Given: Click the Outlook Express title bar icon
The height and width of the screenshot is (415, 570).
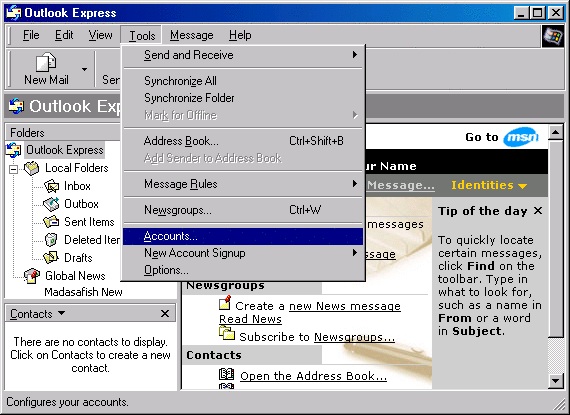Looking at the screenshot, I should coord(14,13).
